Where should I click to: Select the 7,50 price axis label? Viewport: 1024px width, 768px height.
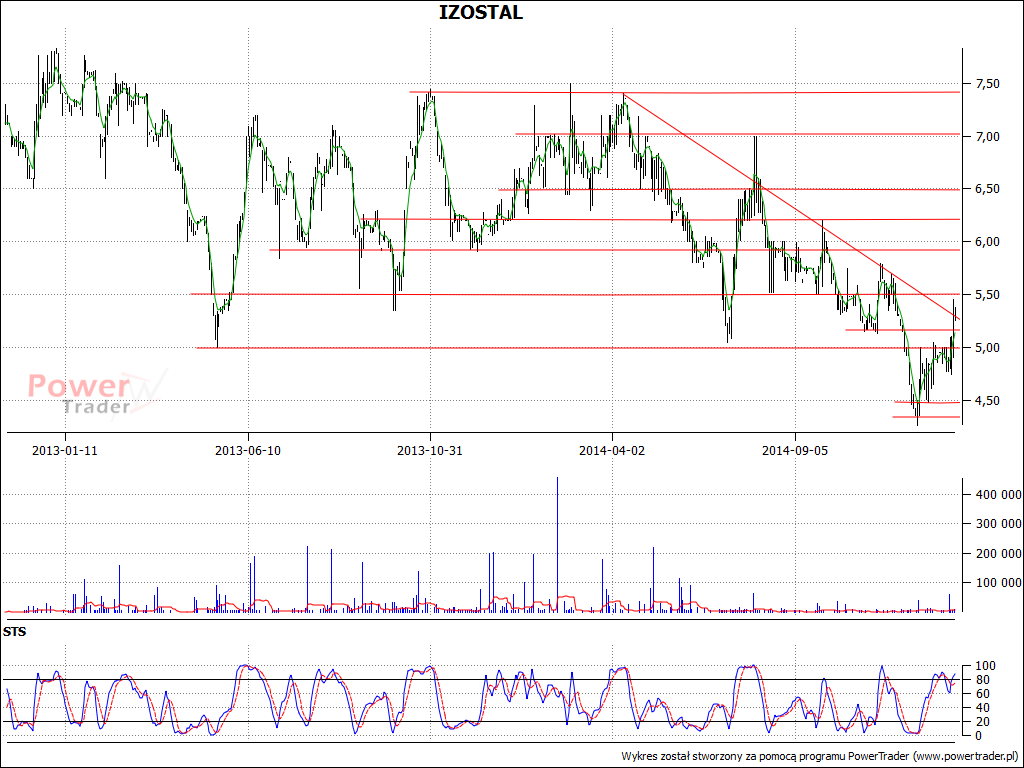[987, 84]
